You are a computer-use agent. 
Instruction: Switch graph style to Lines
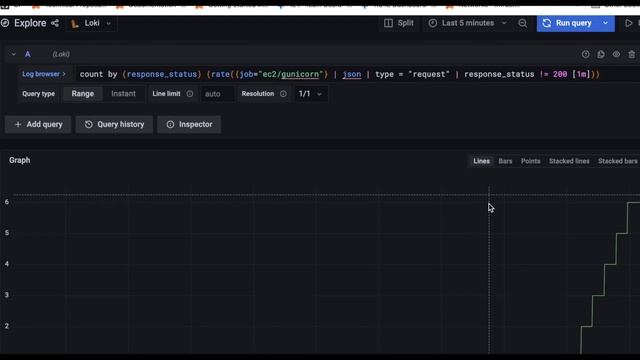[481, 161]
